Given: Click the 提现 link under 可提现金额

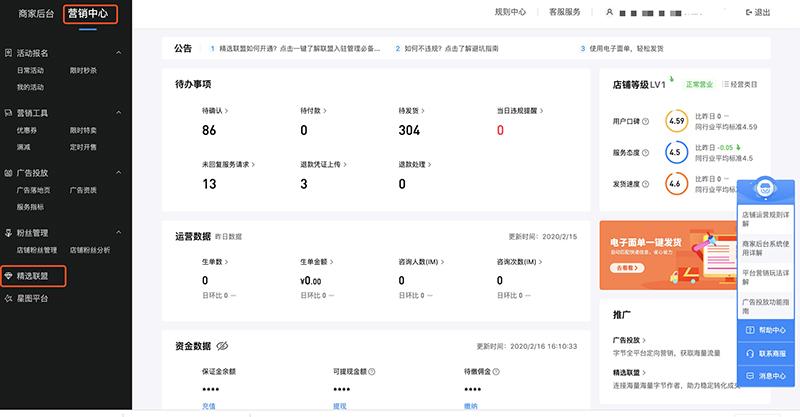Looking at the screenshot, I should [x=340, y=406].
